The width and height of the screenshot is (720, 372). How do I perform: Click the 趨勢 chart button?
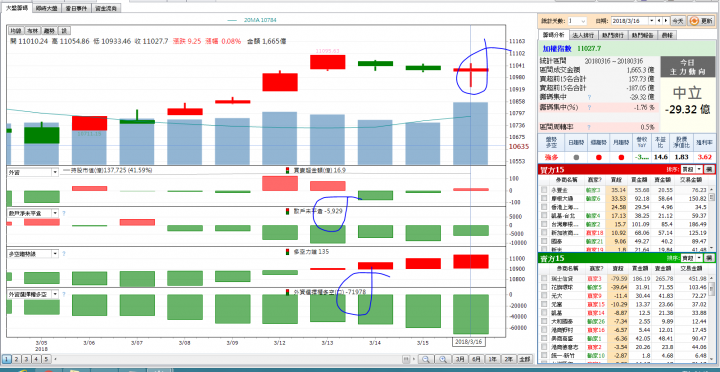tap(48, 30)
